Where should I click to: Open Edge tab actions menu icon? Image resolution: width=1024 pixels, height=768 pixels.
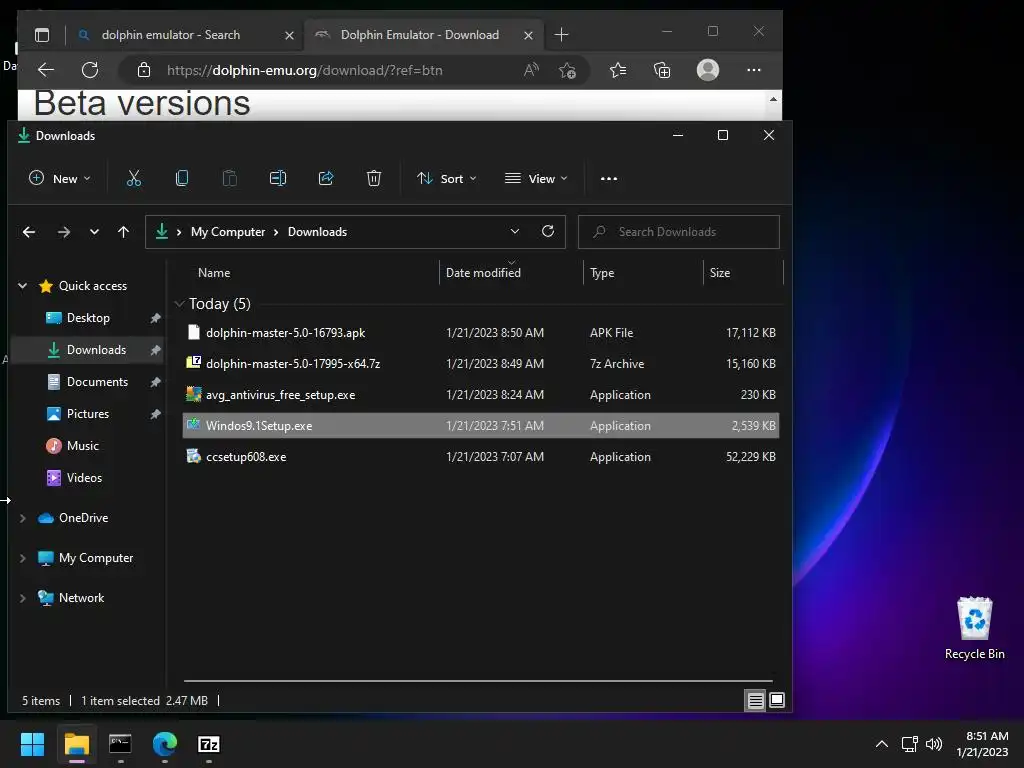click(42, 35)
